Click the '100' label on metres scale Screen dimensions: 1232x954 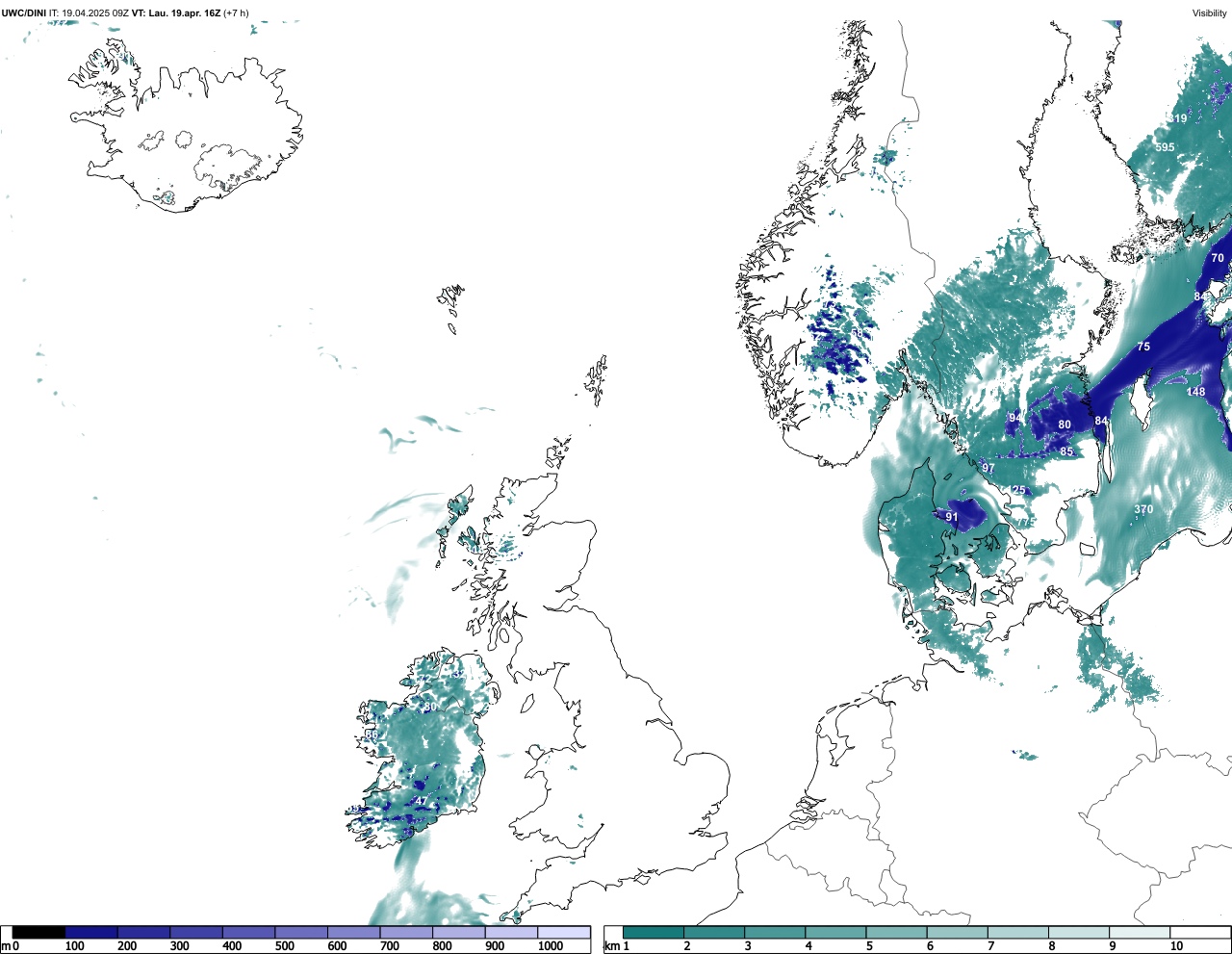pyautogui.click(x=75, y=946)
